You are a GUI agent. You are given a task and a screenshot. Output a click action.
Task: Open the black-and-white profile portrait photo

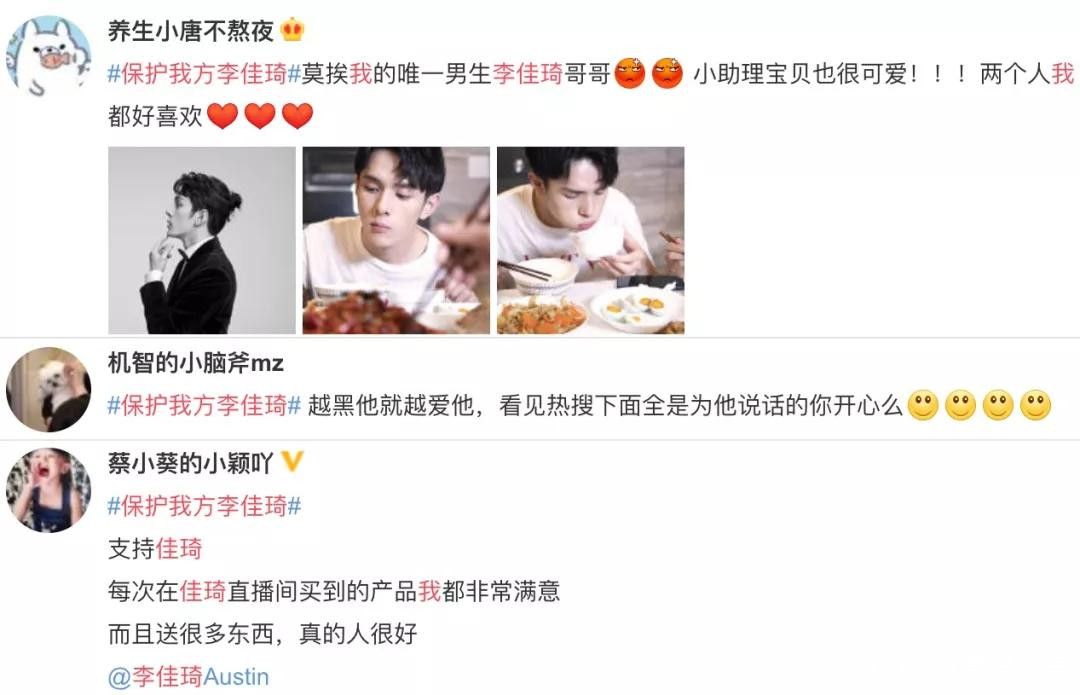202,240
